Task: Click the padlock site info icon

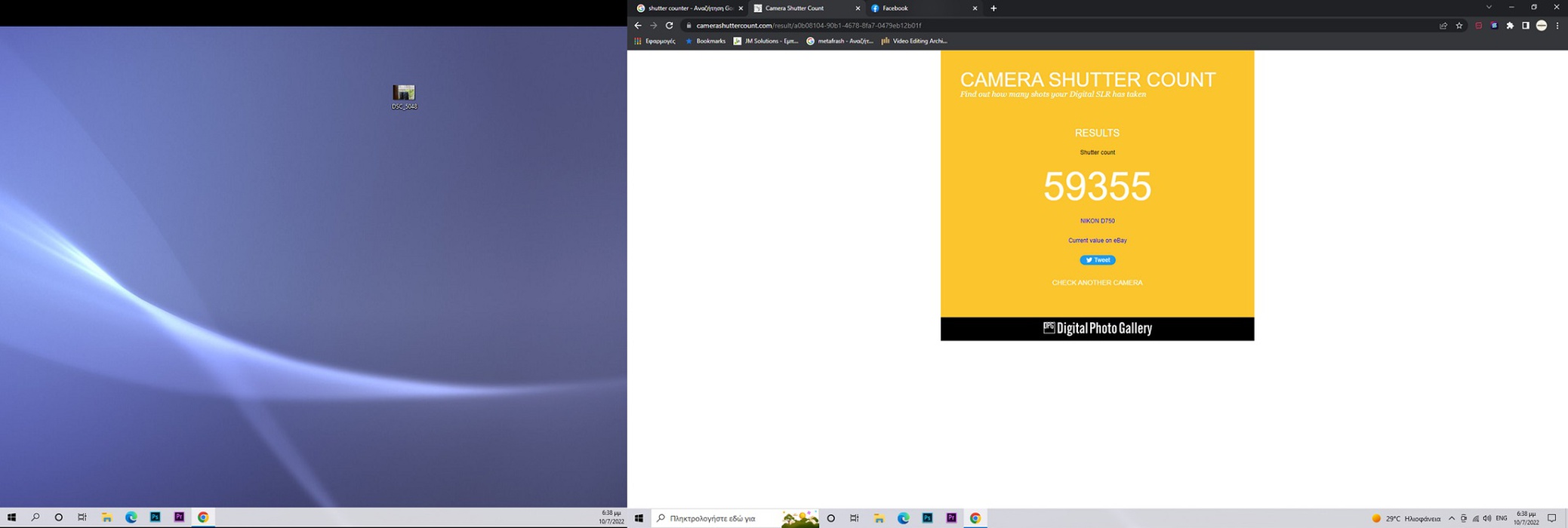Action: (x=688, y=26)
